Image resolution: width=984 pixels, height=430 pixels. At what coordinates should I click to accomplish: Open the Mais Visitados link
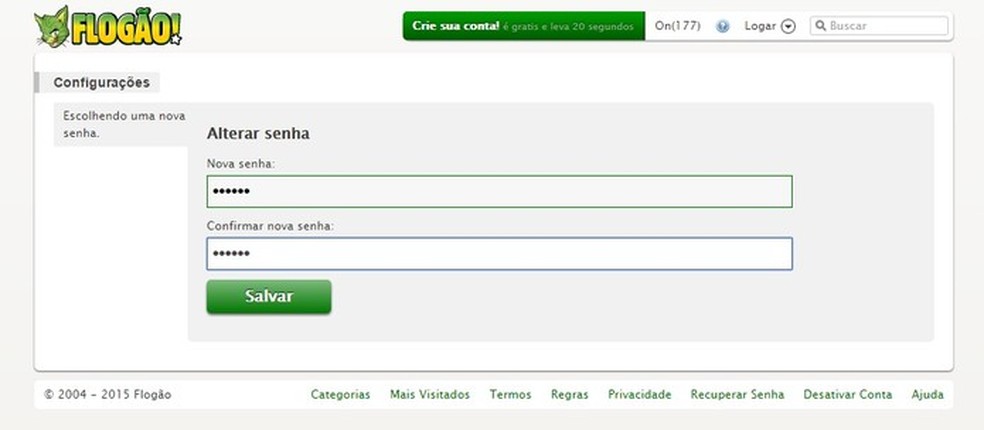coord(430,395)
